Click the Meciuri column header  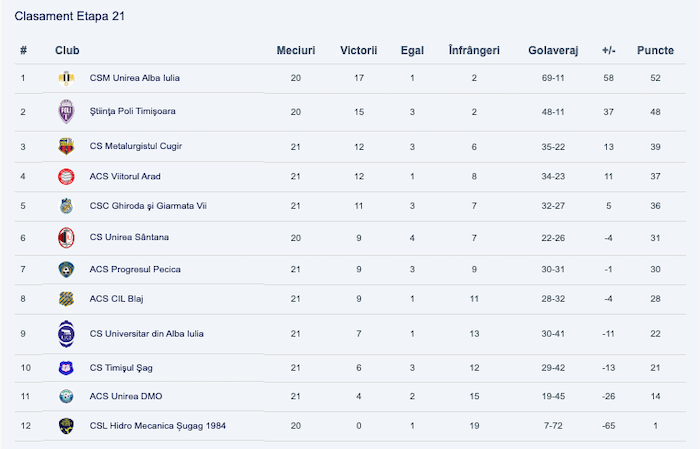296,50
